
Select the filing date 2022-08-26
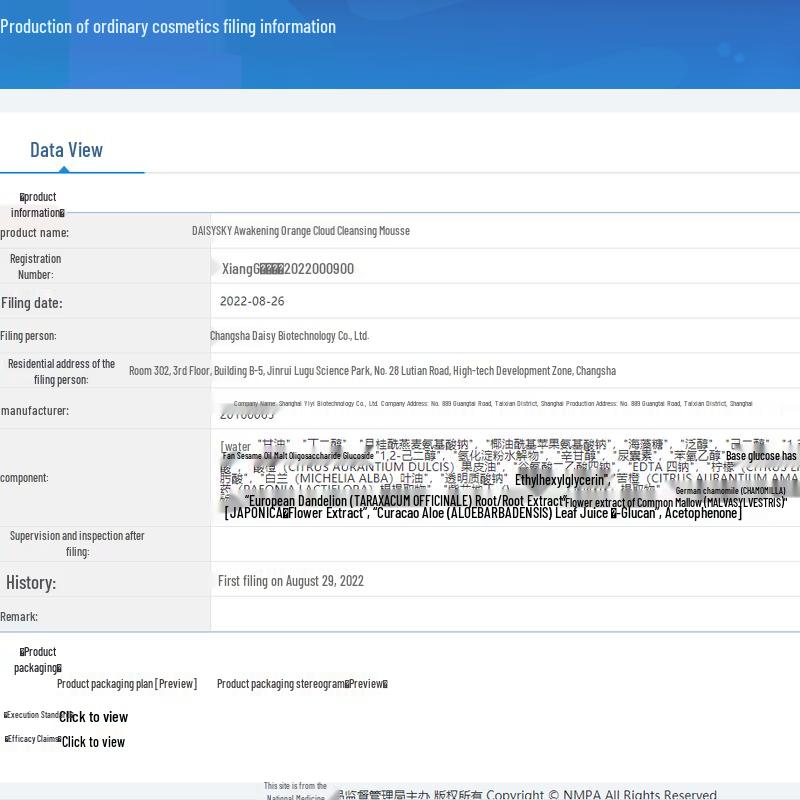(x=252, y=301)
